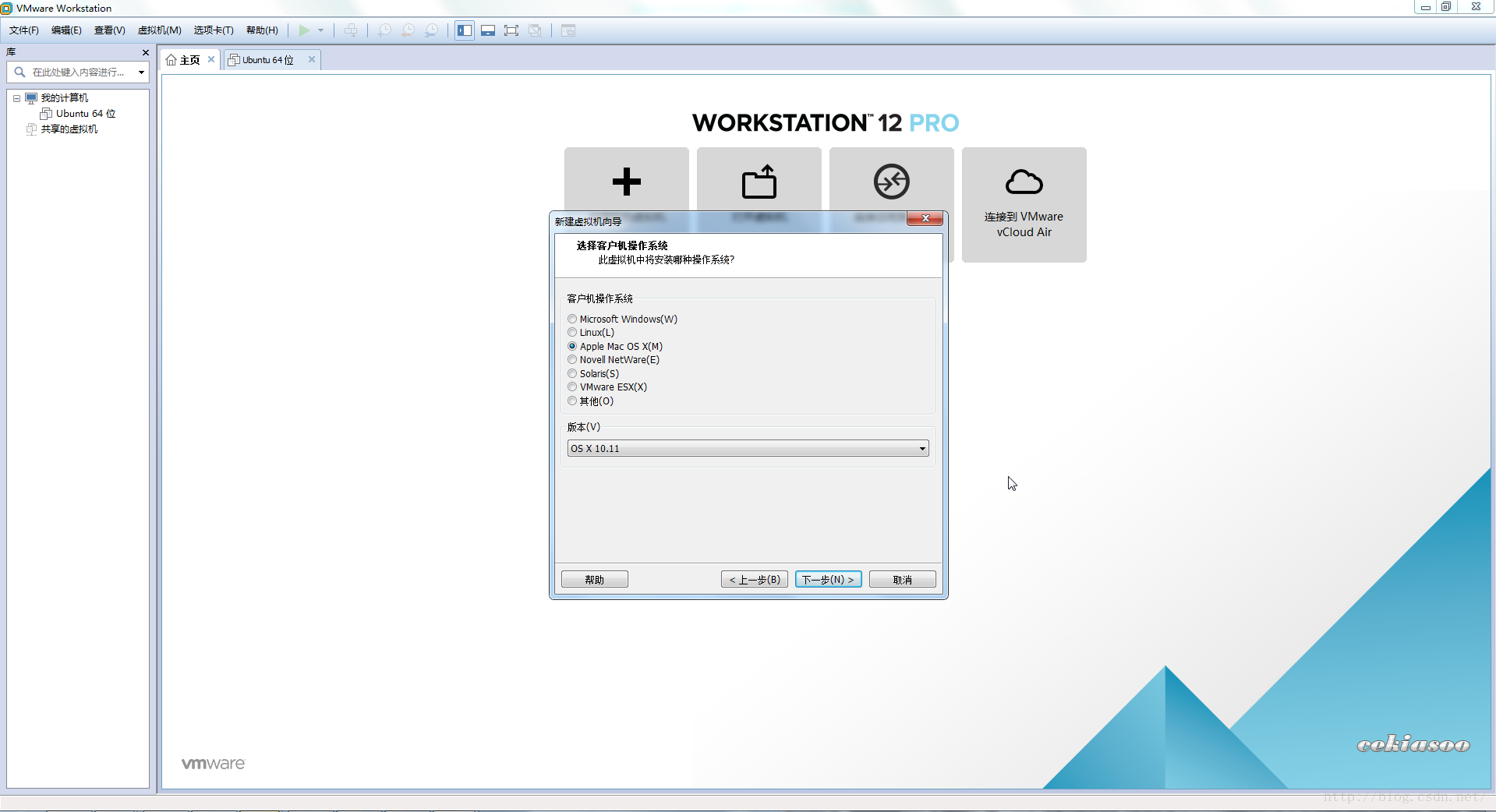Select the VMware ESX(X) radio button
The height and width of the screenshot is (812, 1496).
coord(572,387)
